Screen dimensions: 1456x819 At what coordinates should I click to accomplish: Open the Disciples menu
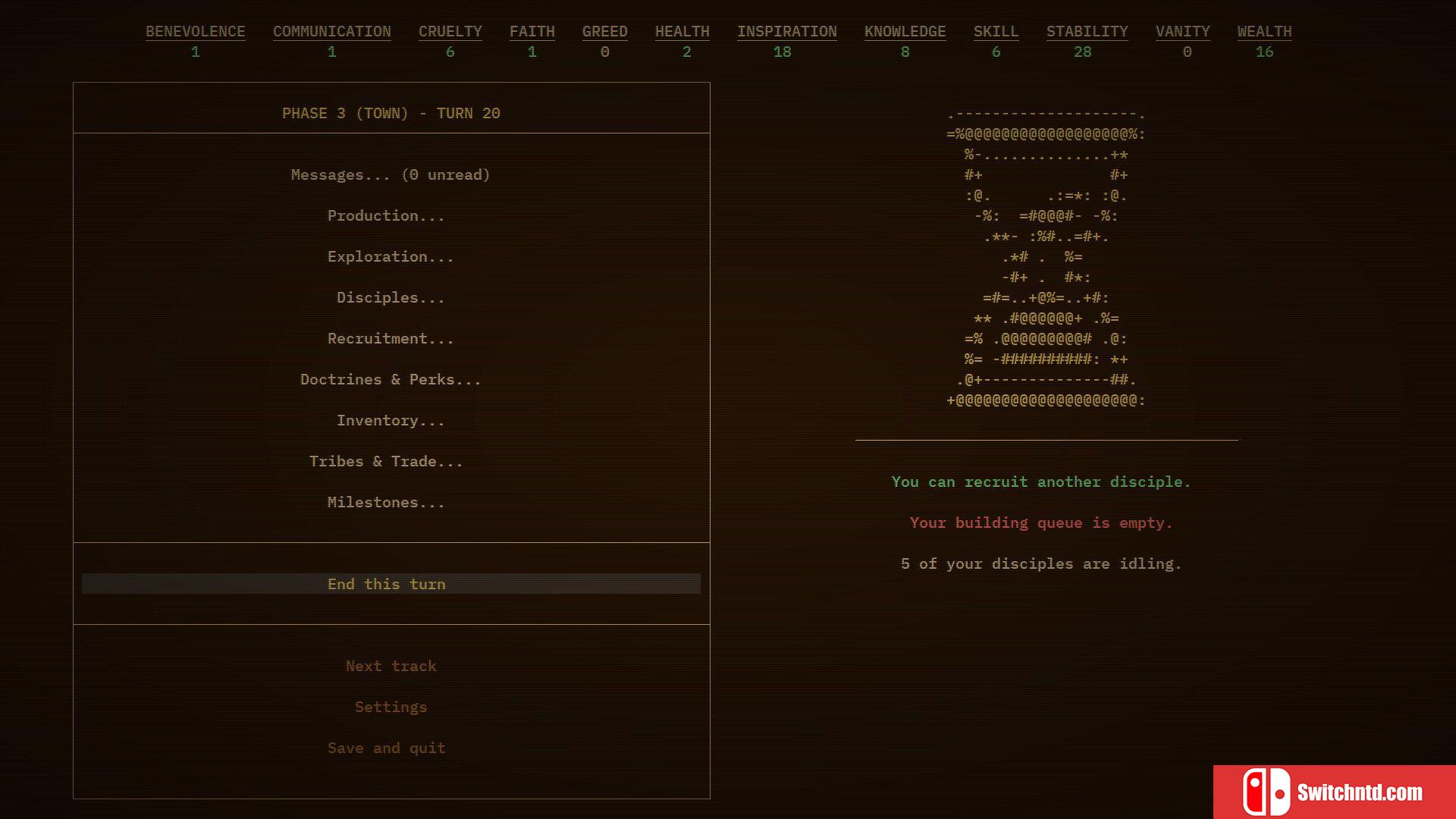(391, 297)
